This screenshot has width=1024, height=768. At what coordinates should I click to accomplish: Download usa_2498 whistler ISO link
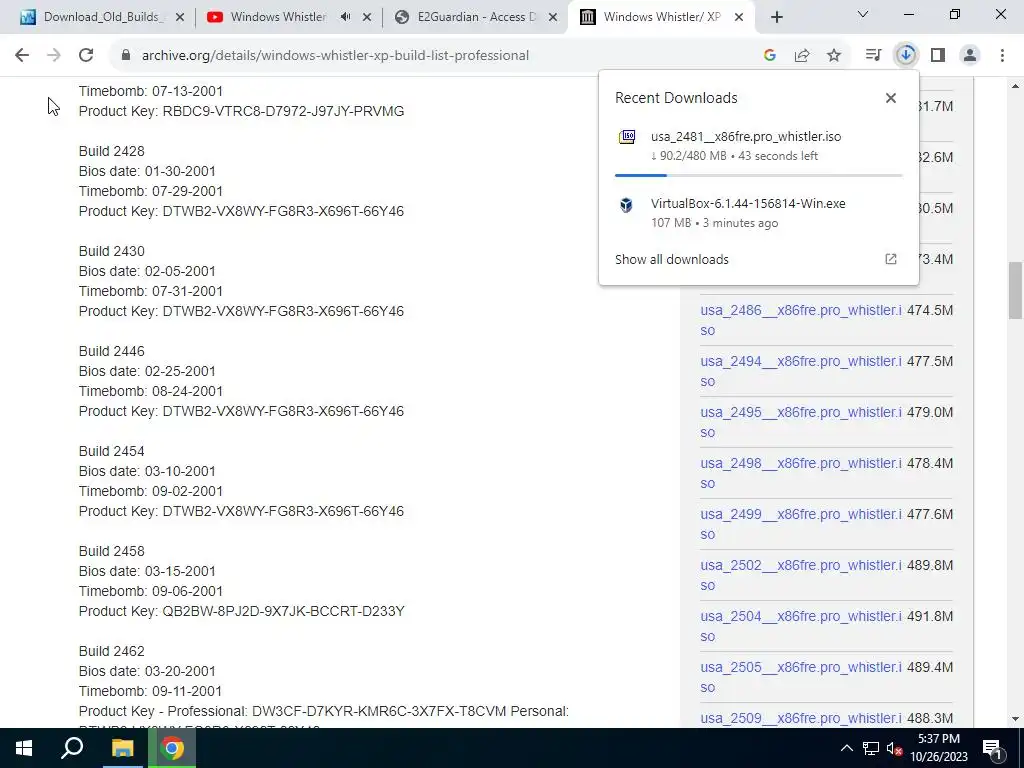(x=801, y=473)
